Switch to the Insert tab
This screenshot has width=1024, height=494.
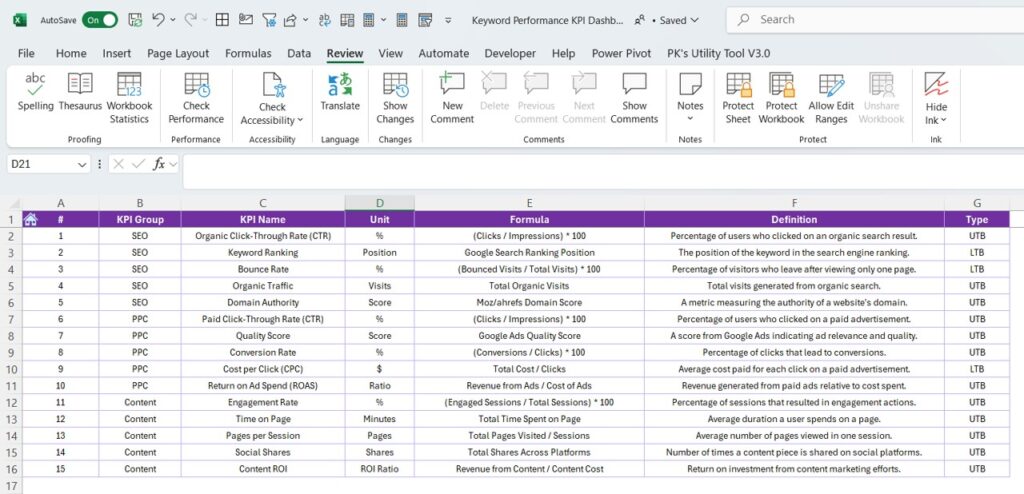[x=116, y=54]
